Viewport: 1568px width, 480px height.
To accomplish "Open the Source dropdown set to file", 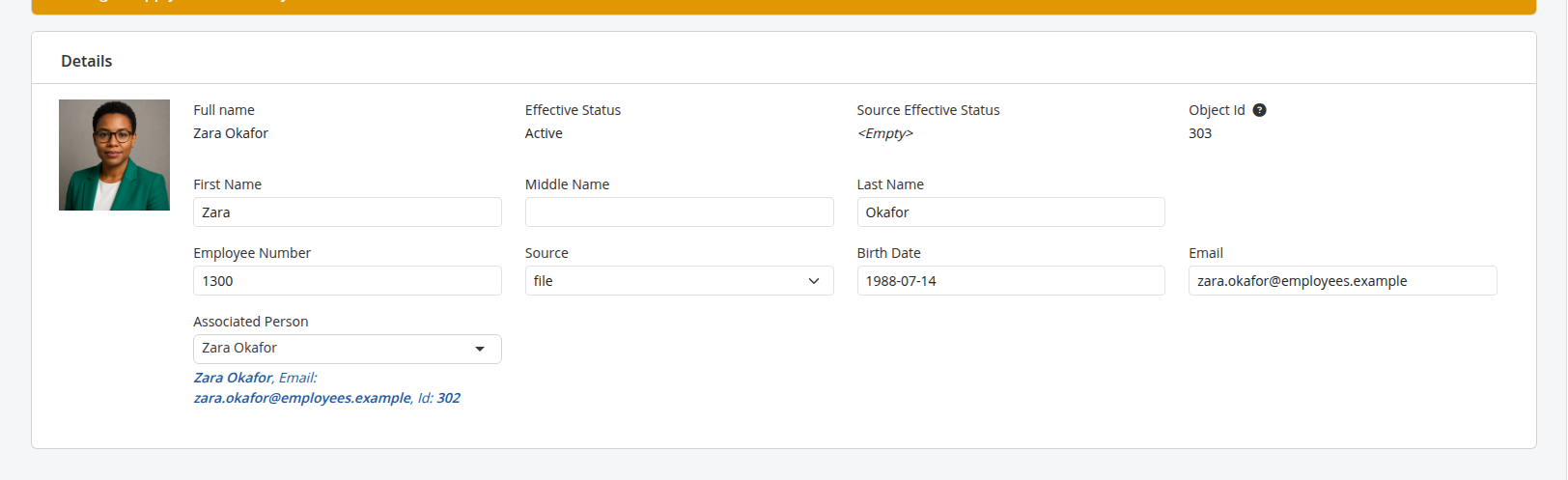I will pyautogui.click(x=679, y=281).
